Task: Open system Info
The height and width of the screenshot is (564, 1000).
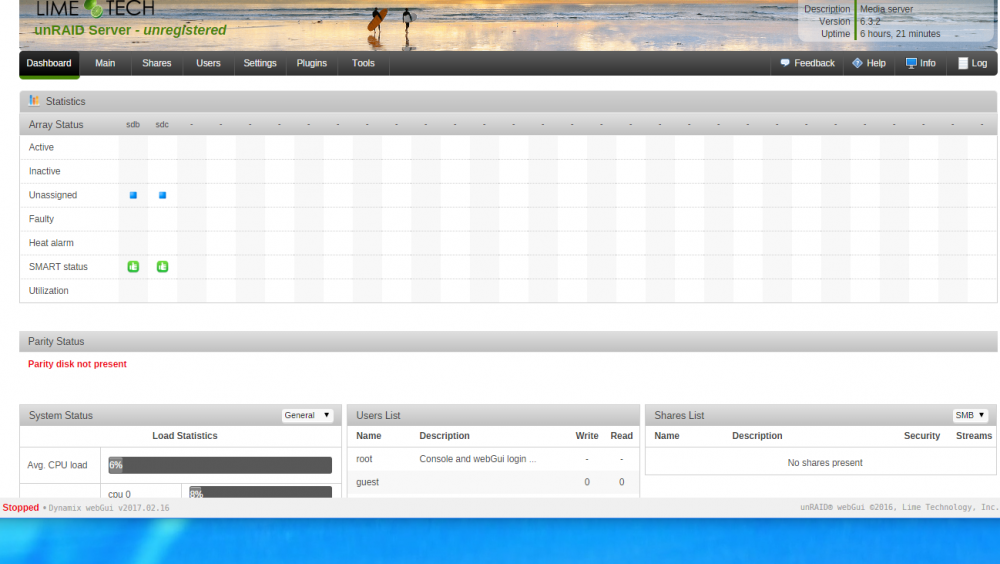Action: click(x=920, y=63)
